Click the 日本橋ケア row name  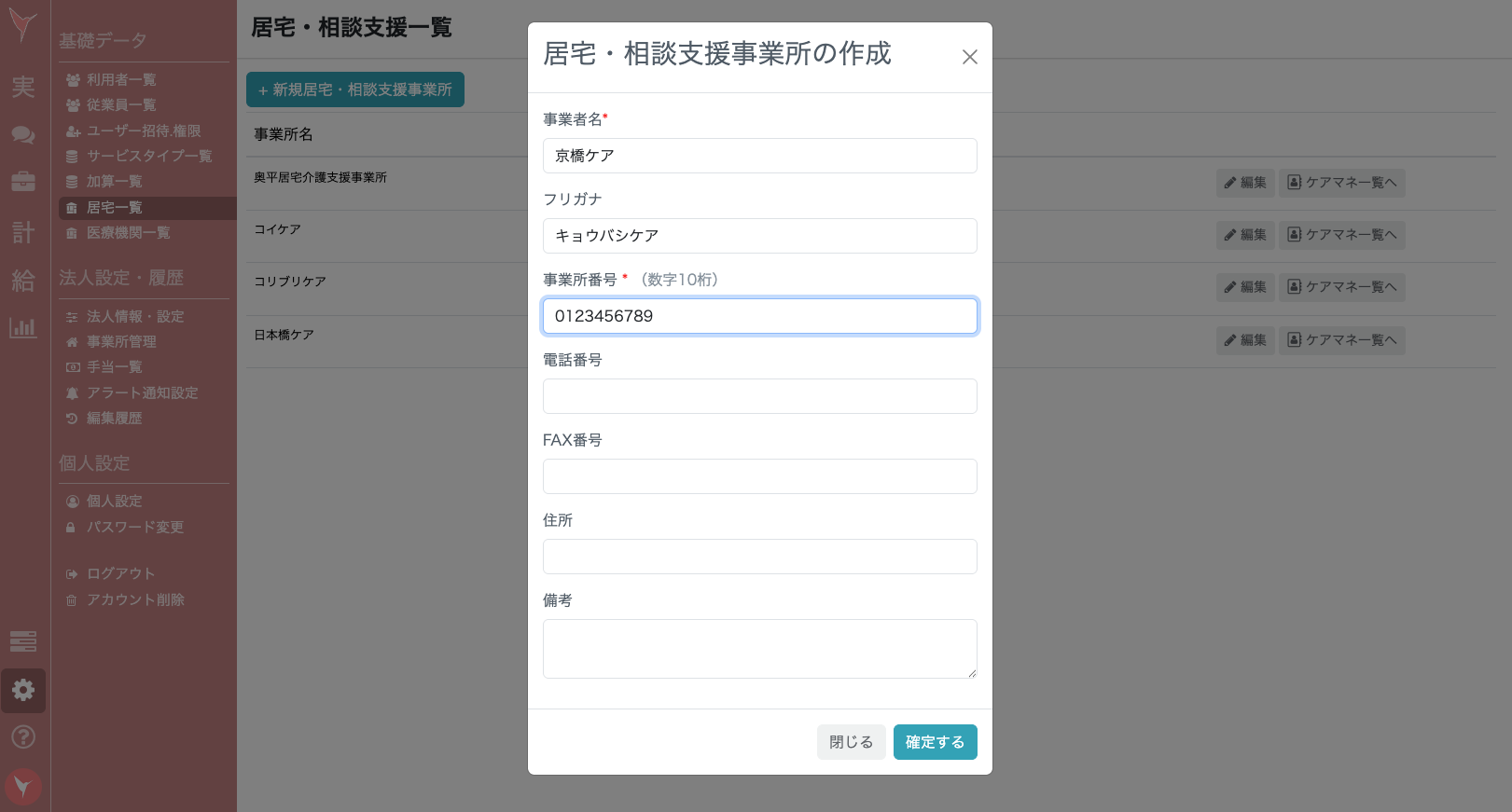(x=284, y=335)
